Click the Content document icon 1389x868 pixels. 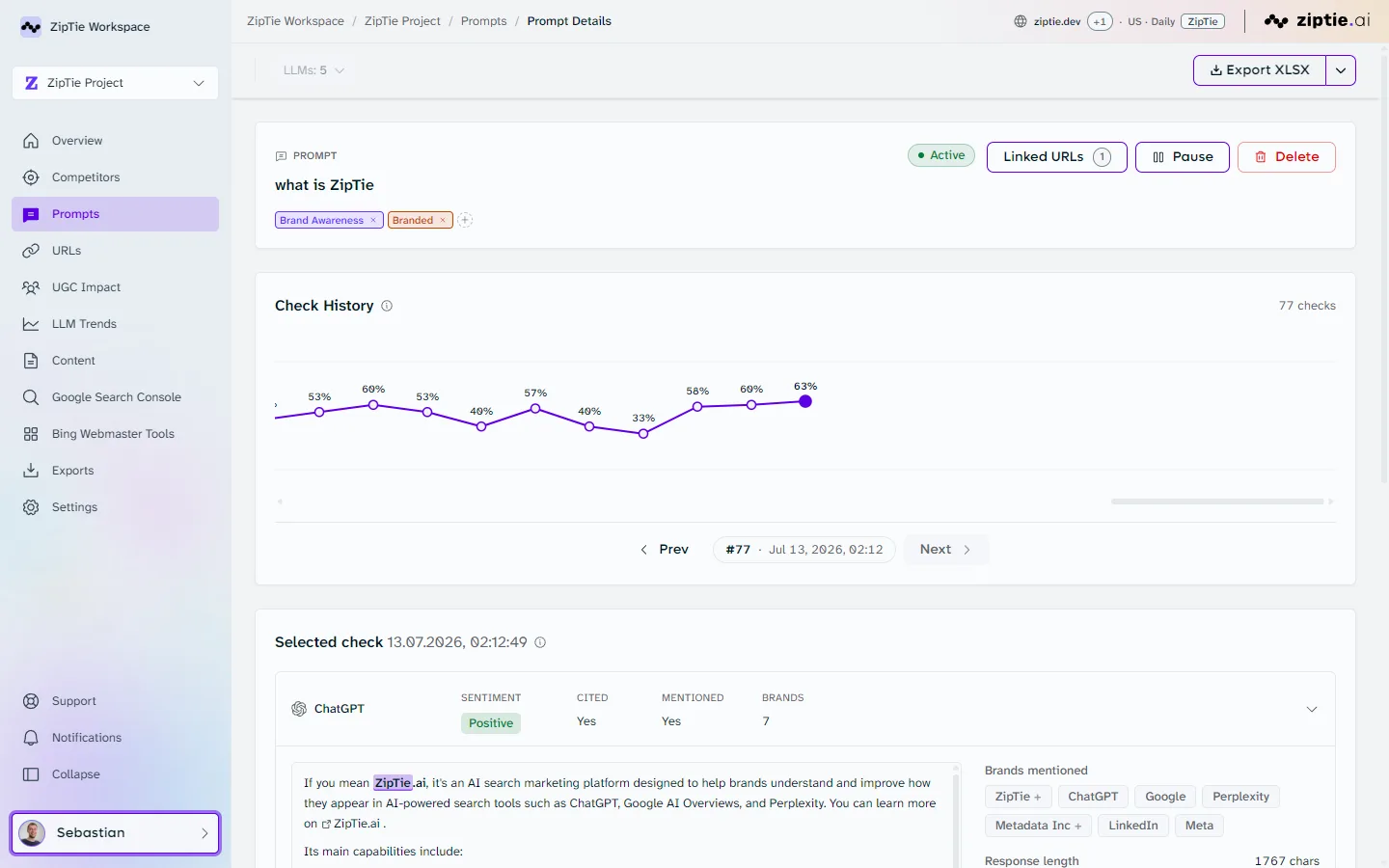(x=31, y=361)
